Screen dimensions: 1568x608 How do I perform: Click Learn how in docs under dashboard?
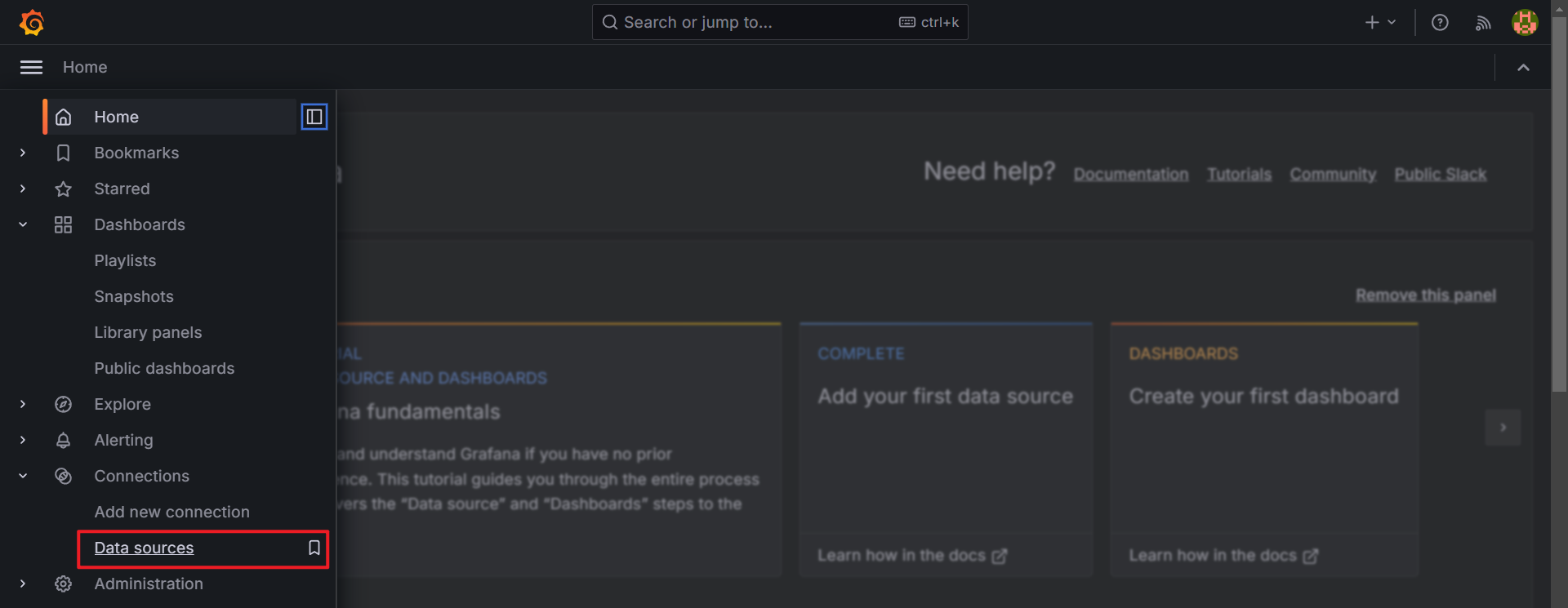1223,556
